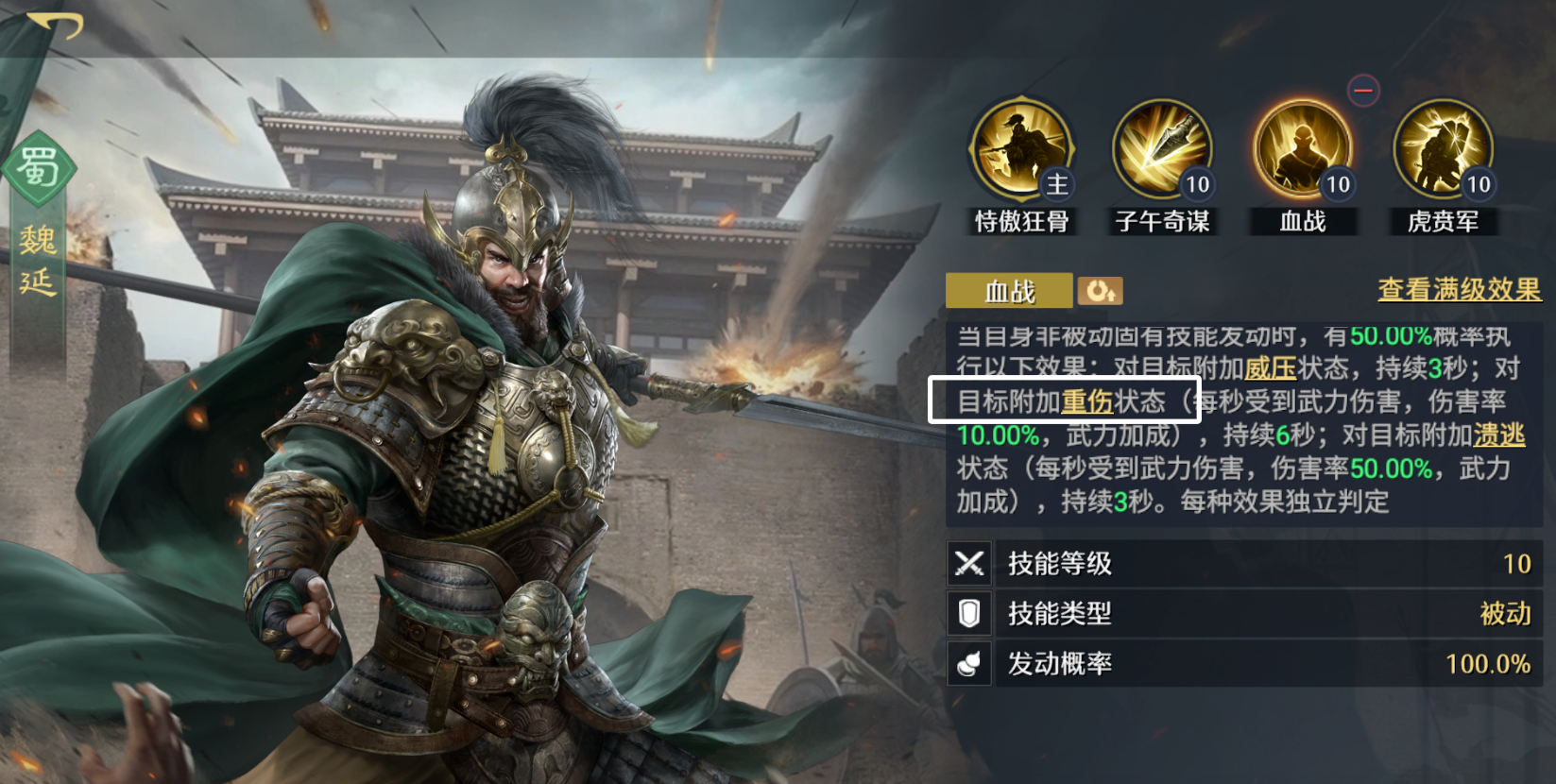Open the 重伤 status keyword link
Screen dimensions: 1556x784
1087,401
